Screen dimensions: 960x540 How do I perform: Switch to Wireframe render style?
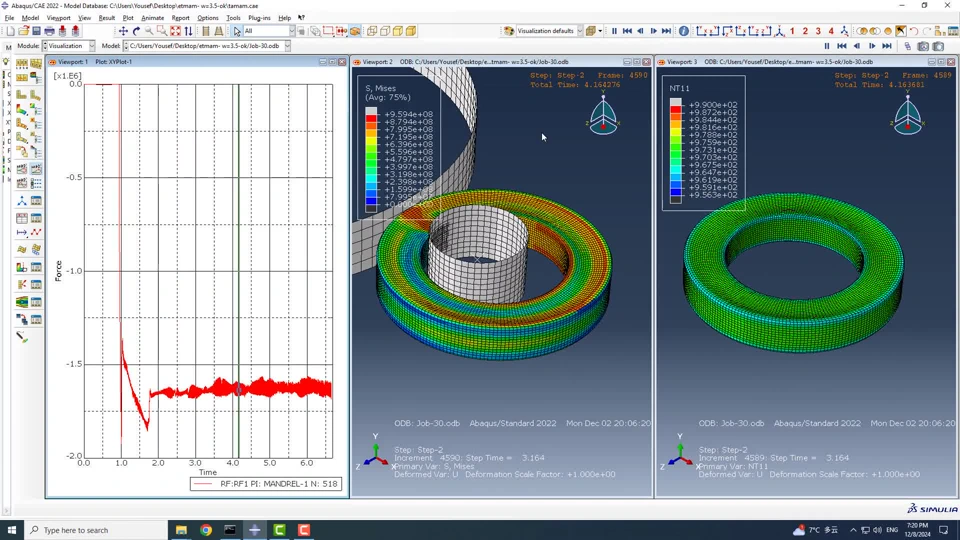pyautogui.click(x=372, y=31)
